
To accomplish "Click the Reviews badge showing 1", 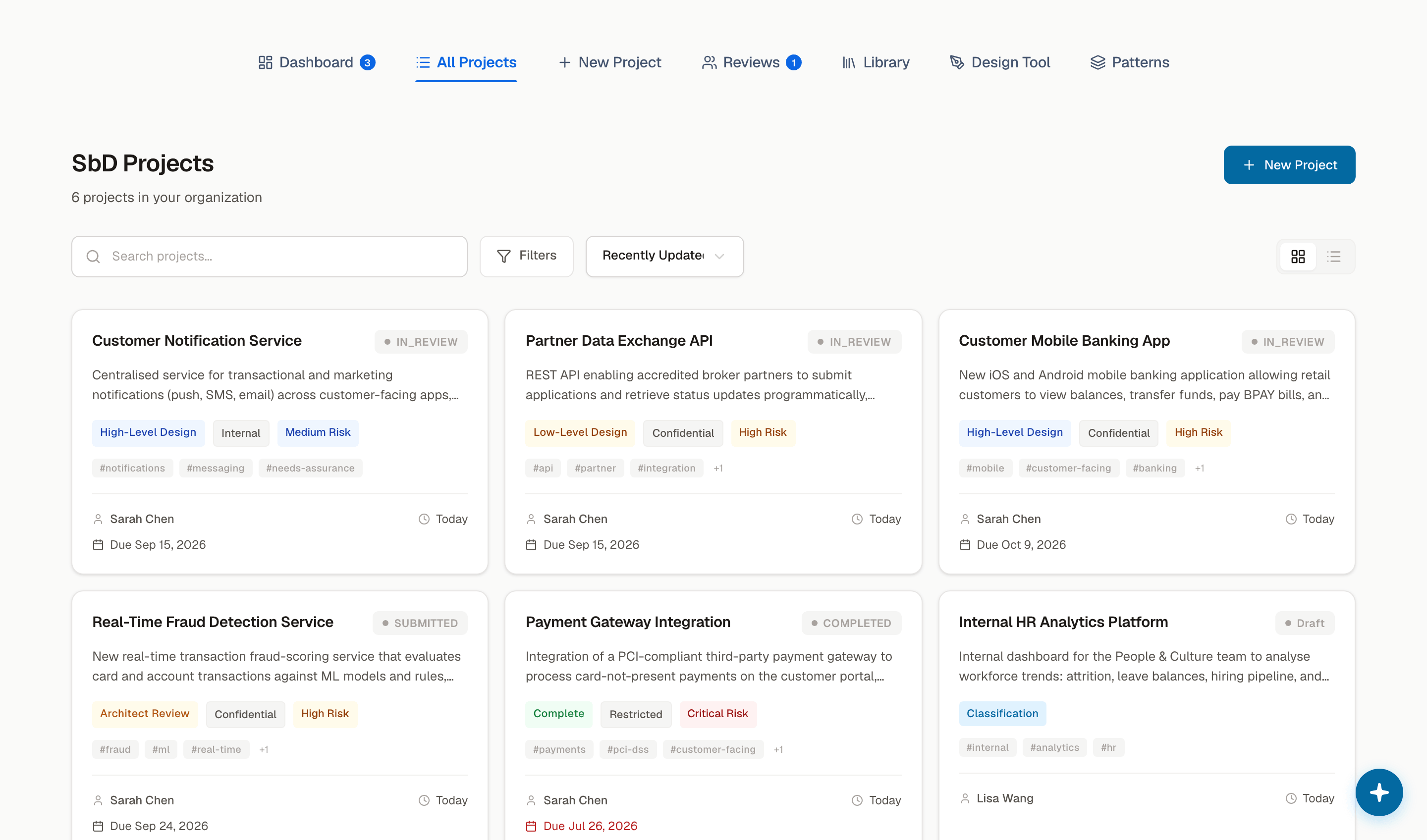I will click(x=793, y=63).
